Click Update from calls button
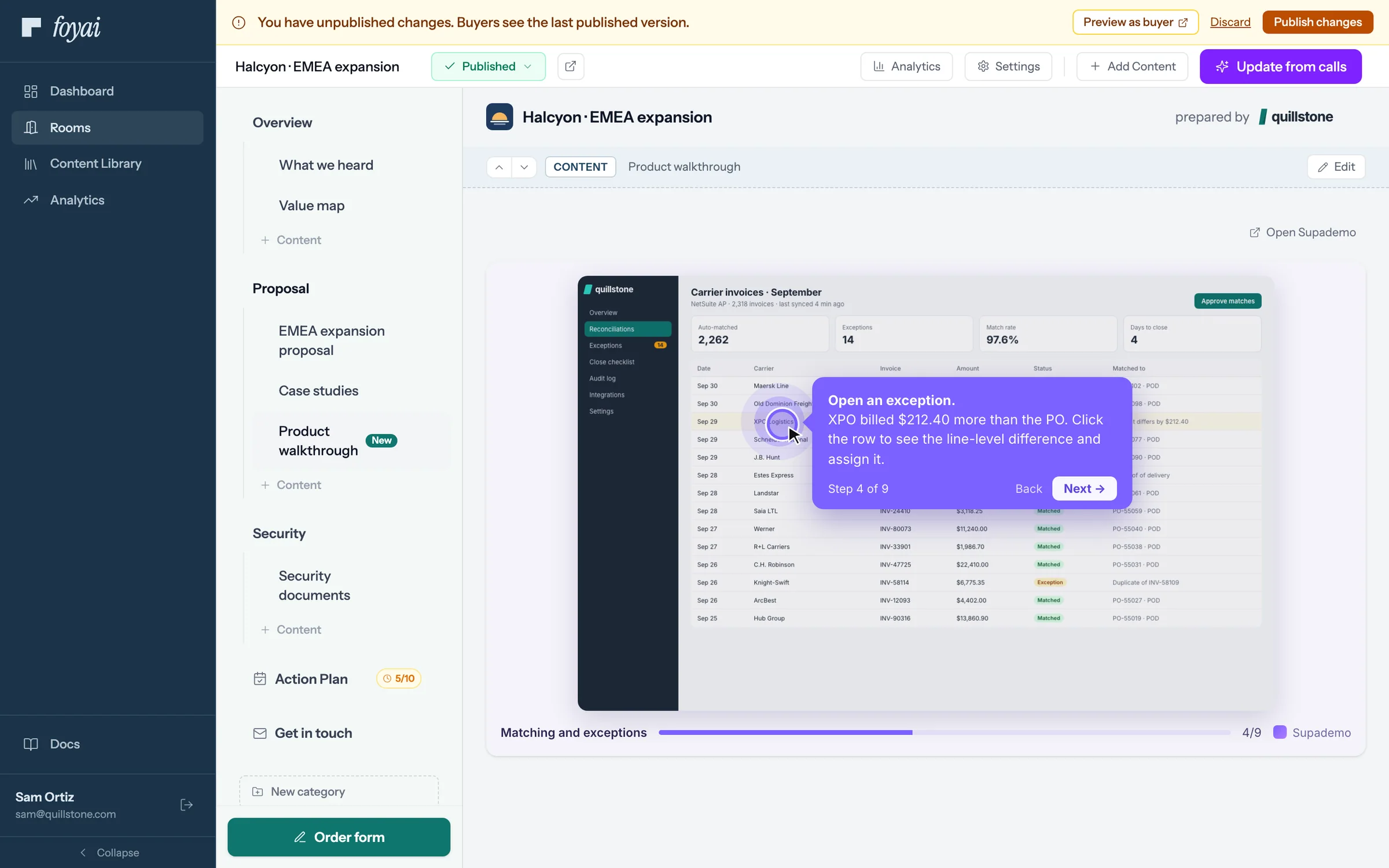 (x=1280, y=67)
